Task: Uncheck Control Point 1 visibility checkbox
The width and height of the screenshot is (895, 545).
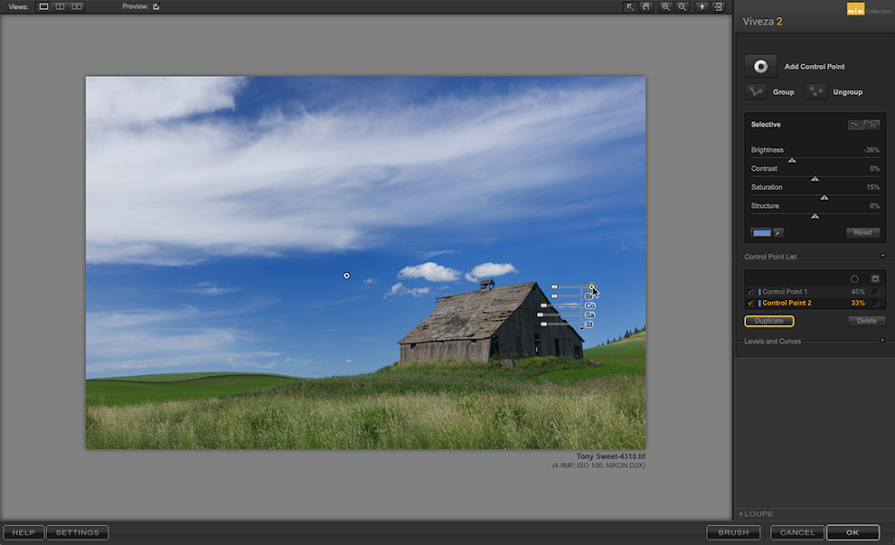Action: pyautogui.click(x=751, y=292)
